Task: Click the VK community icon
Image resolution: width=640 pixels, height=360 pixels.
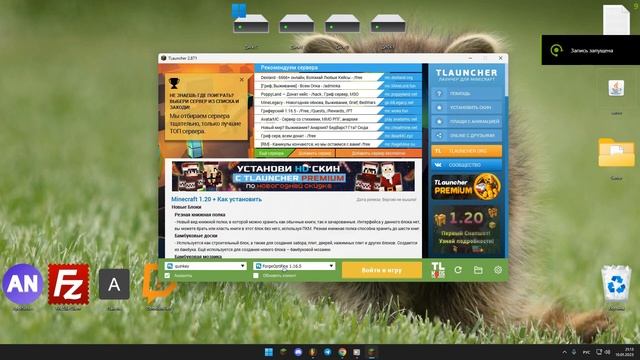Action: coord(438,165)
